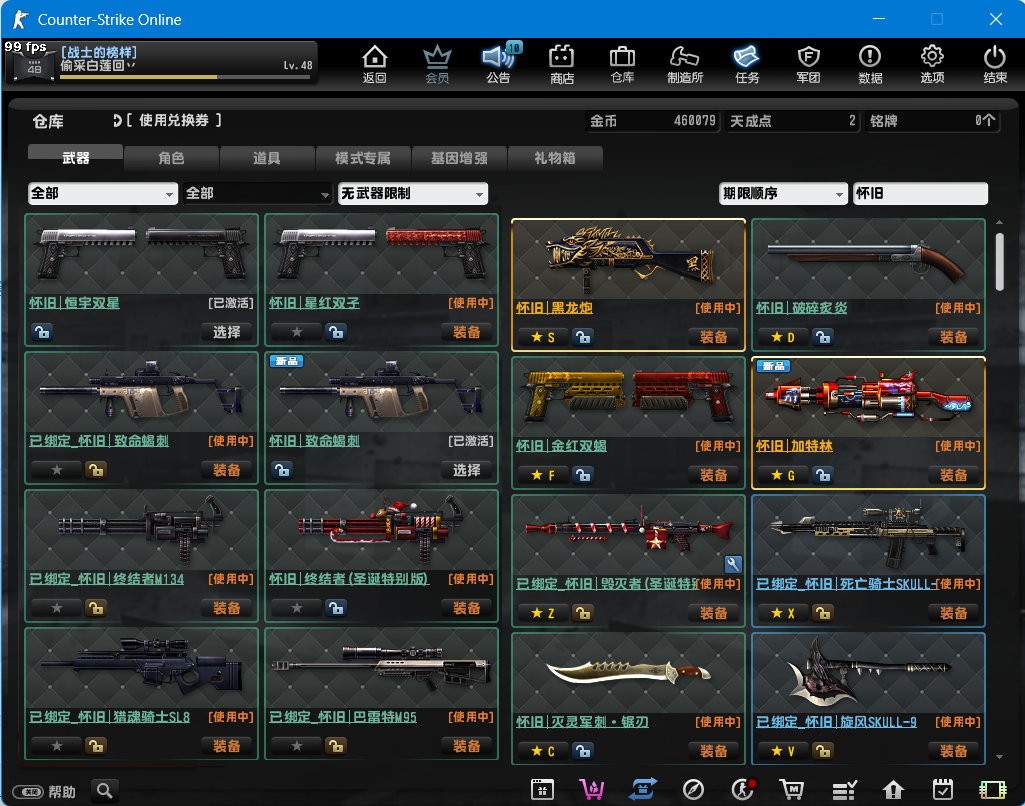
Task: Click the wrench icon on 毁灭者 card
Action: pyautogui.click(x=733, y=564)
